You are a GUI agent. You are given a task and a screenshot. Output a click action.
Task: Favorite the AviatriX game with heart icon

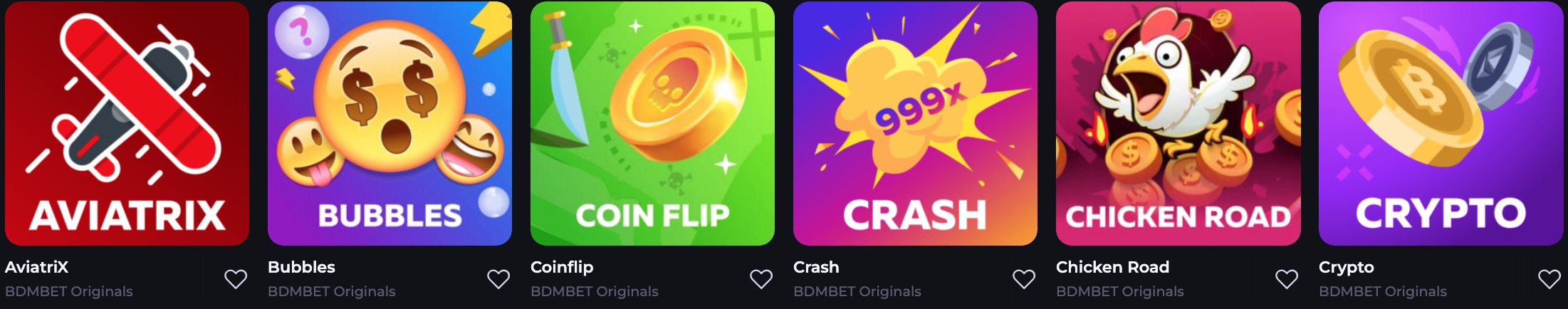[x=236, y=279]
